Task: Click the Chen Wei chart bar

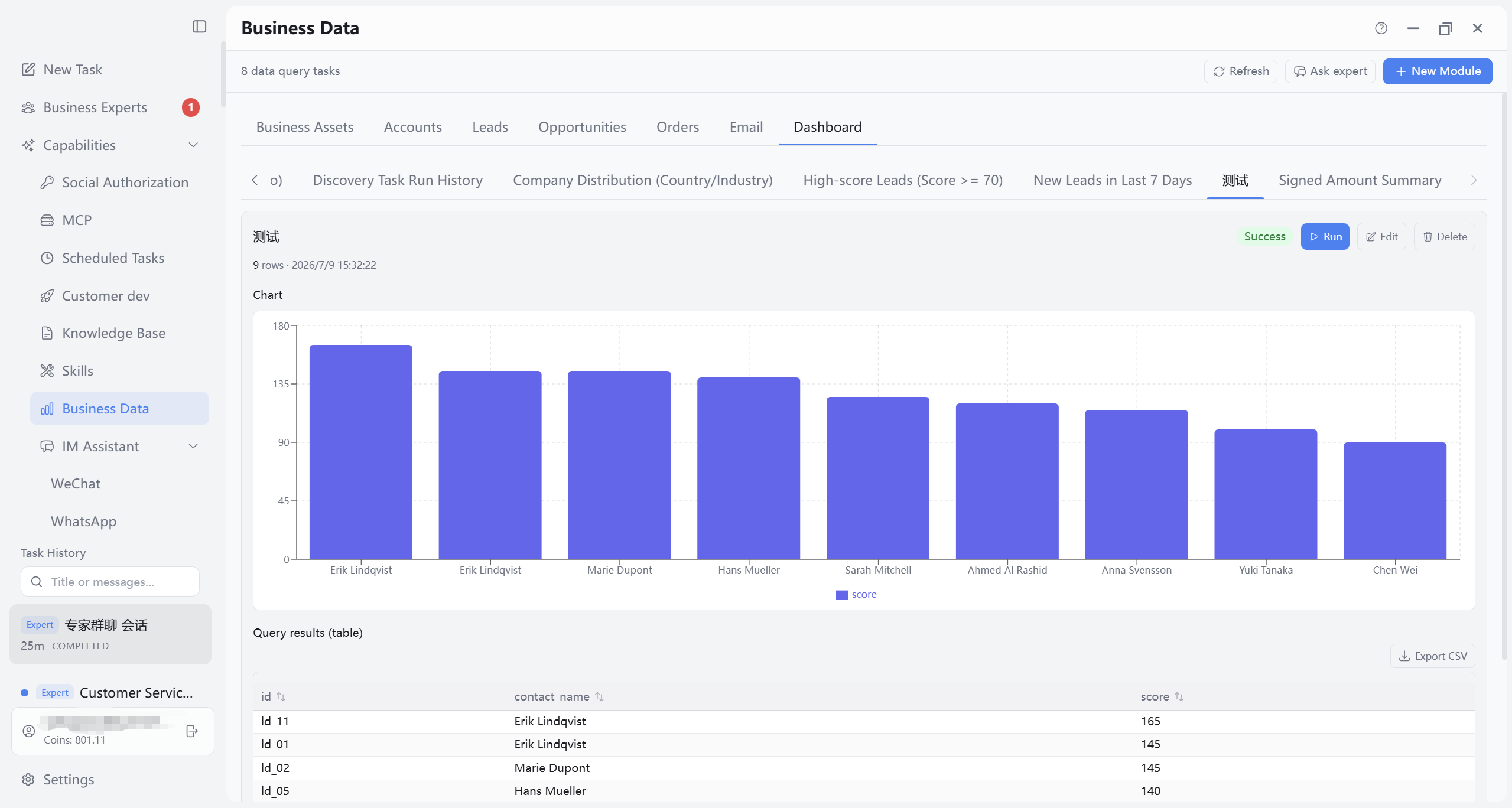Action: (x=1395, y=501)
